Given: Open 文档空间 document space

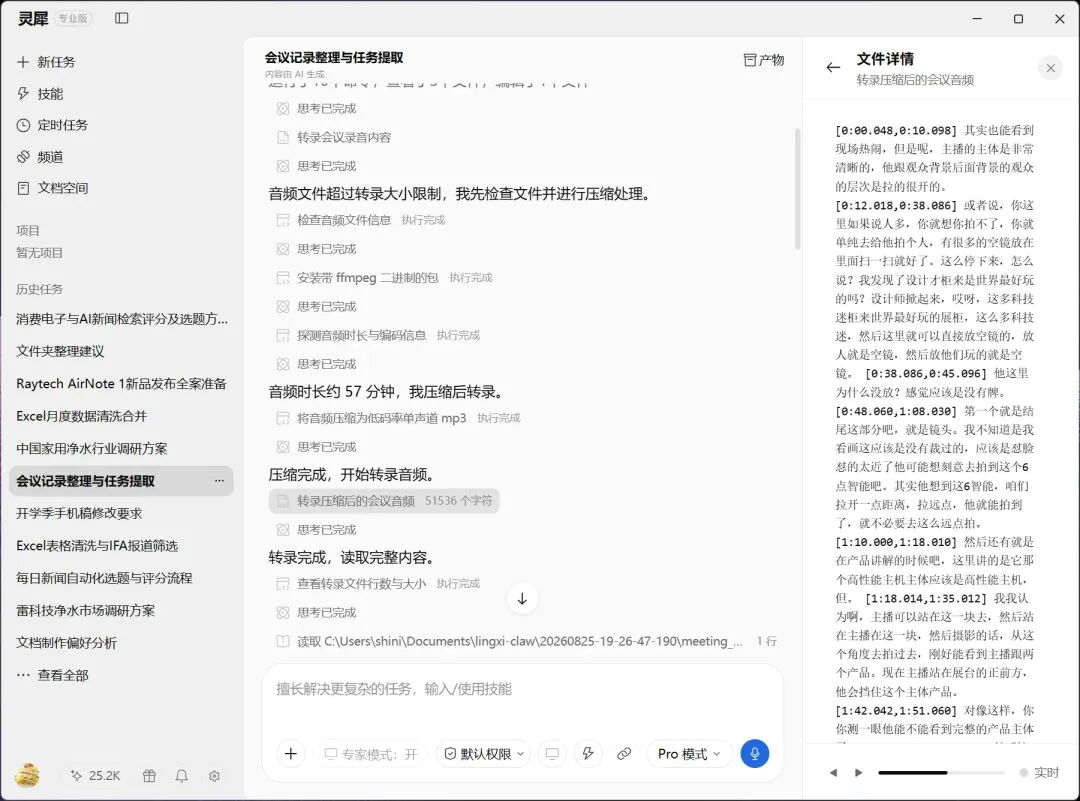Looking at the screenshot, I should coord(52,188).
